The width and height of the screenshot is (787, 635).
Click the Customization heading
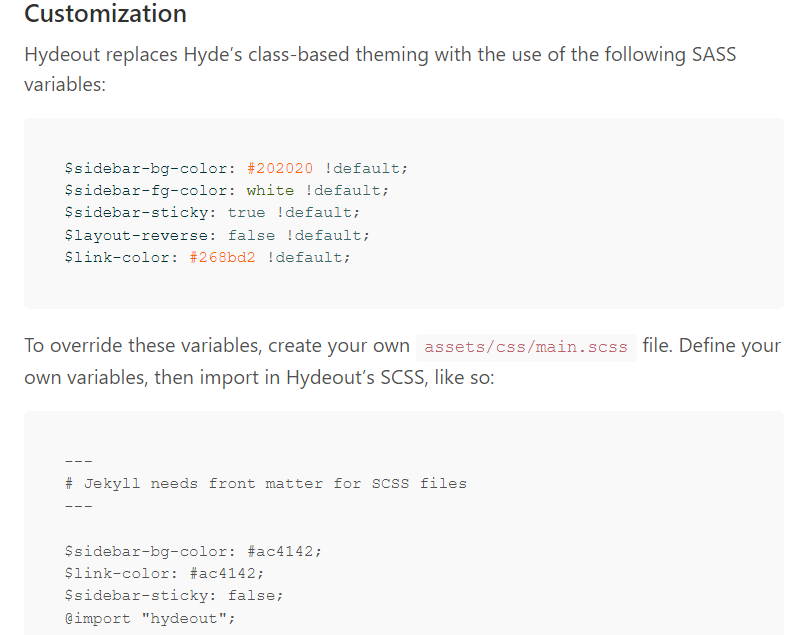(x=105, y=15)
